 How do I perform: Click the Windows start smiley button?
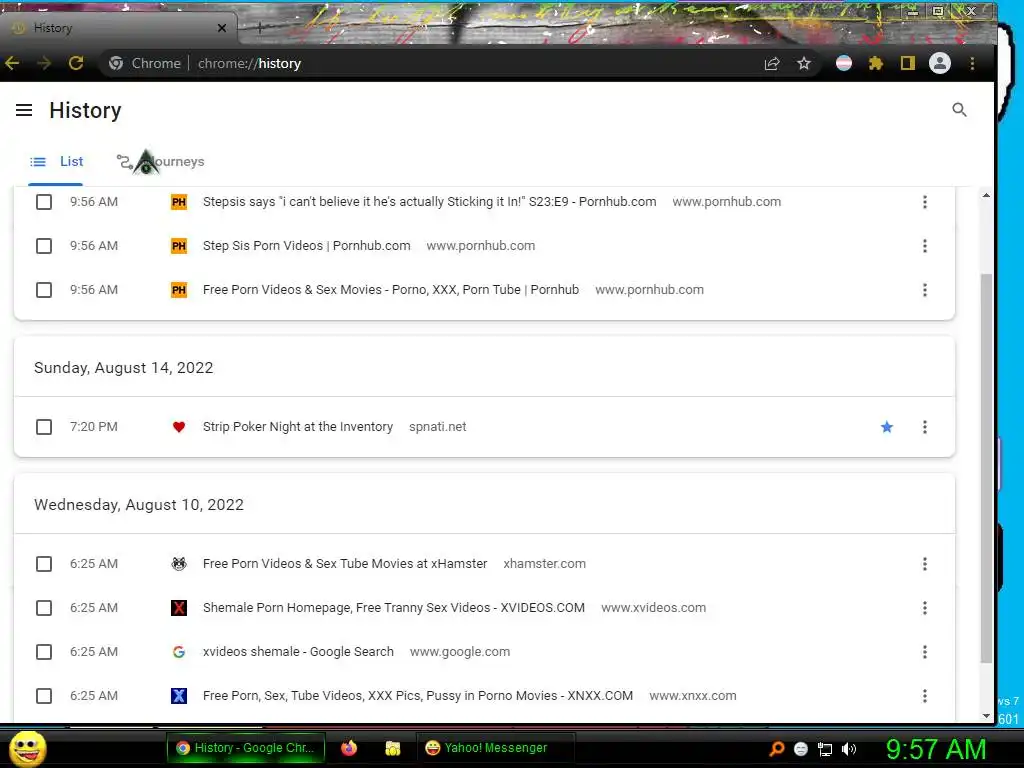click(x=27, y=748)
